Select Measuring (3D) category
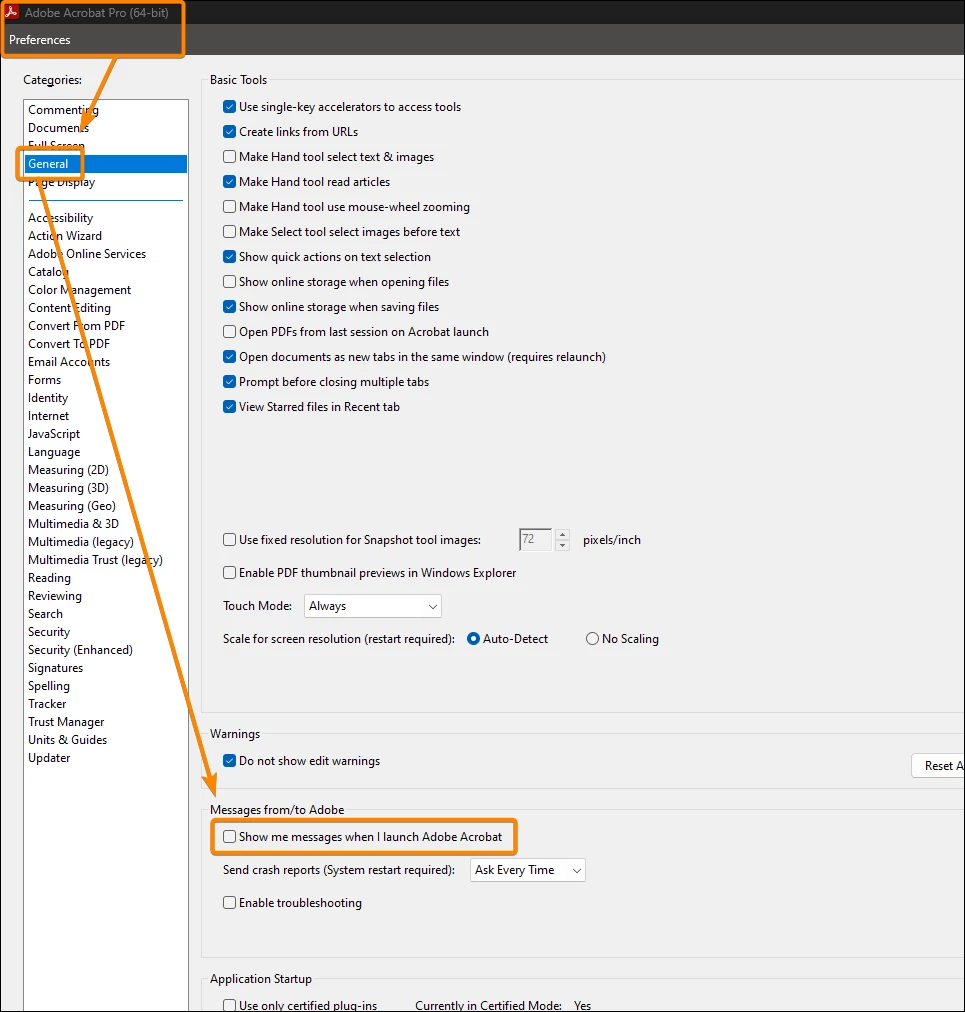The image size is (965, 1012). point(68,488)
